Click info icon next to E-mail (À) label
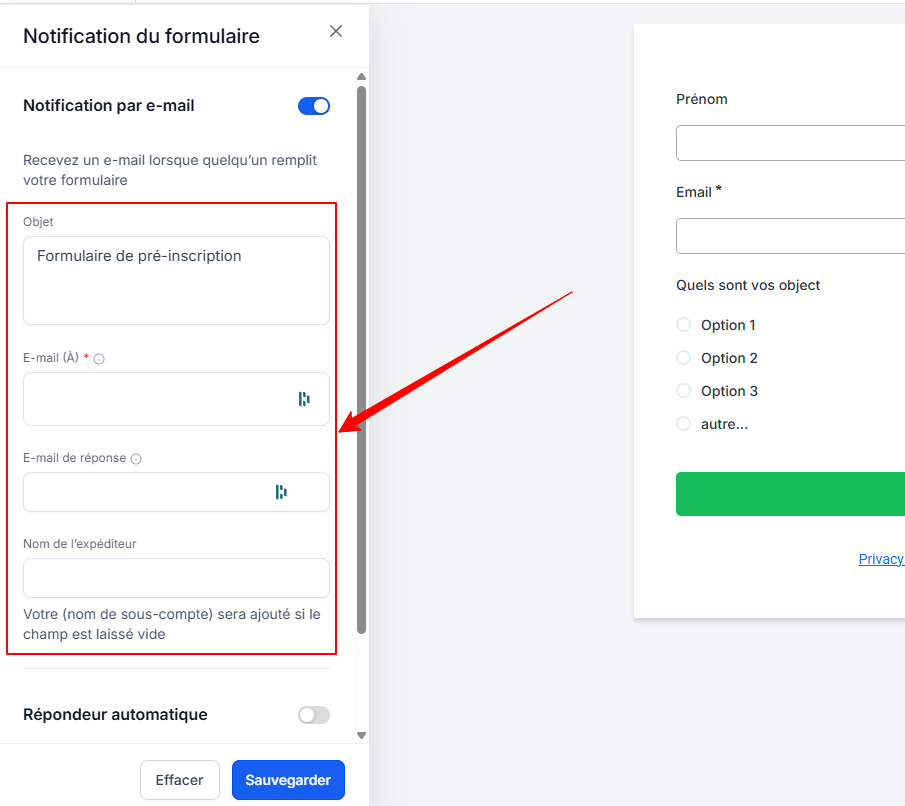The height and width of the screenshot is (806, 905). (x=99, y=359)
